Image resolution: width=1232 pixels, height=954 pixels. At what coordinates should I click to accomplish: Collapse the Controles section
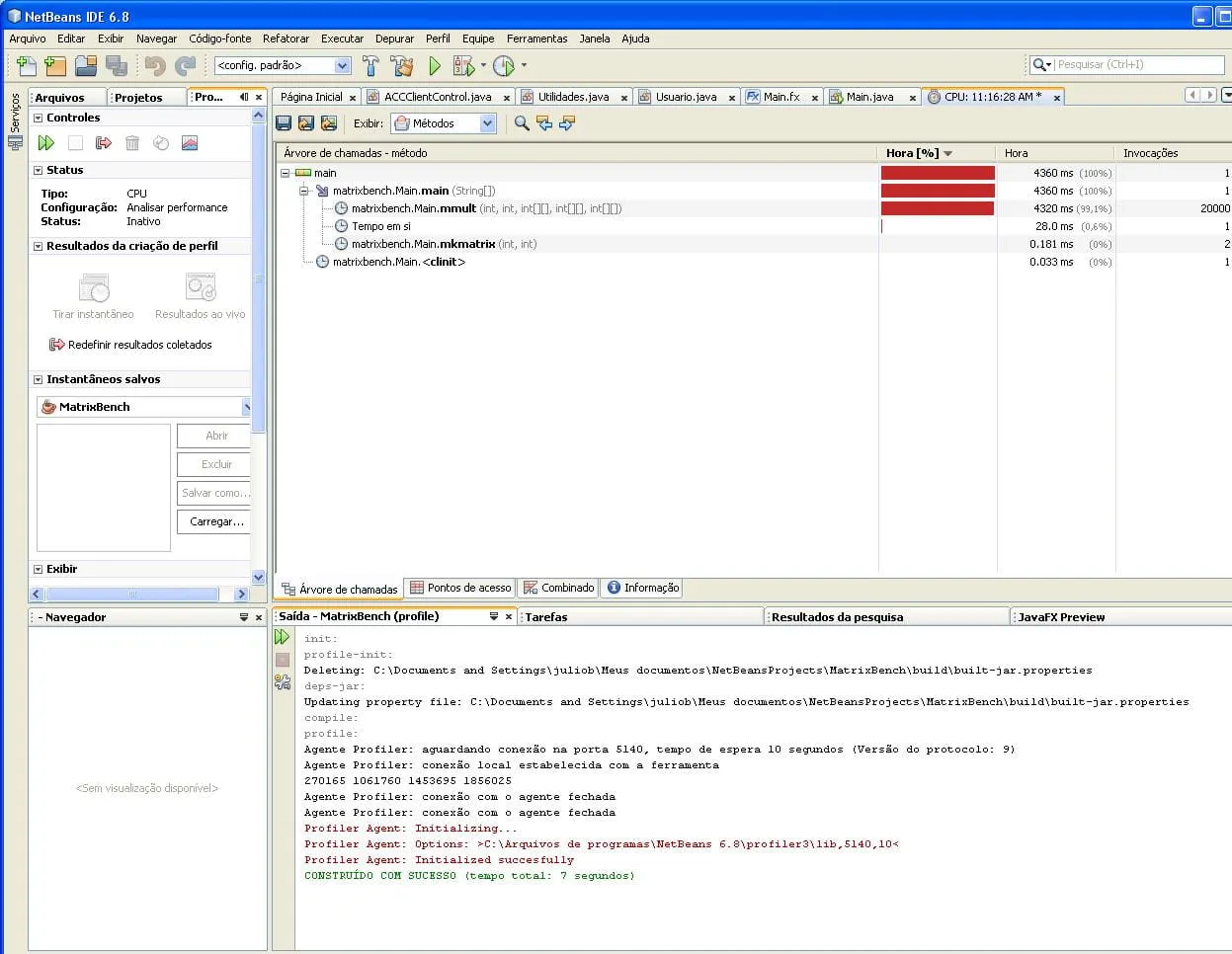[39, 118]
